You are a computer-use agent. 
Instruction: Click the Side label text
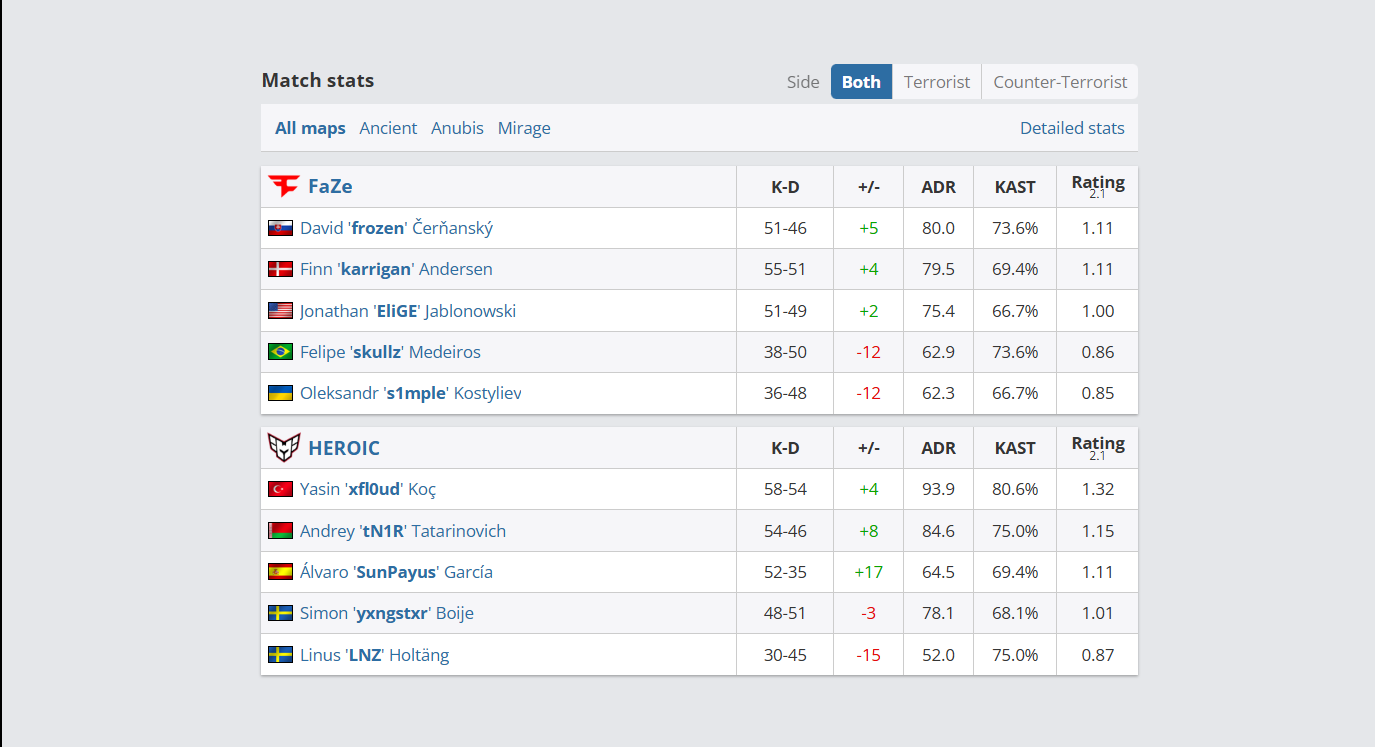click(803, 82)
